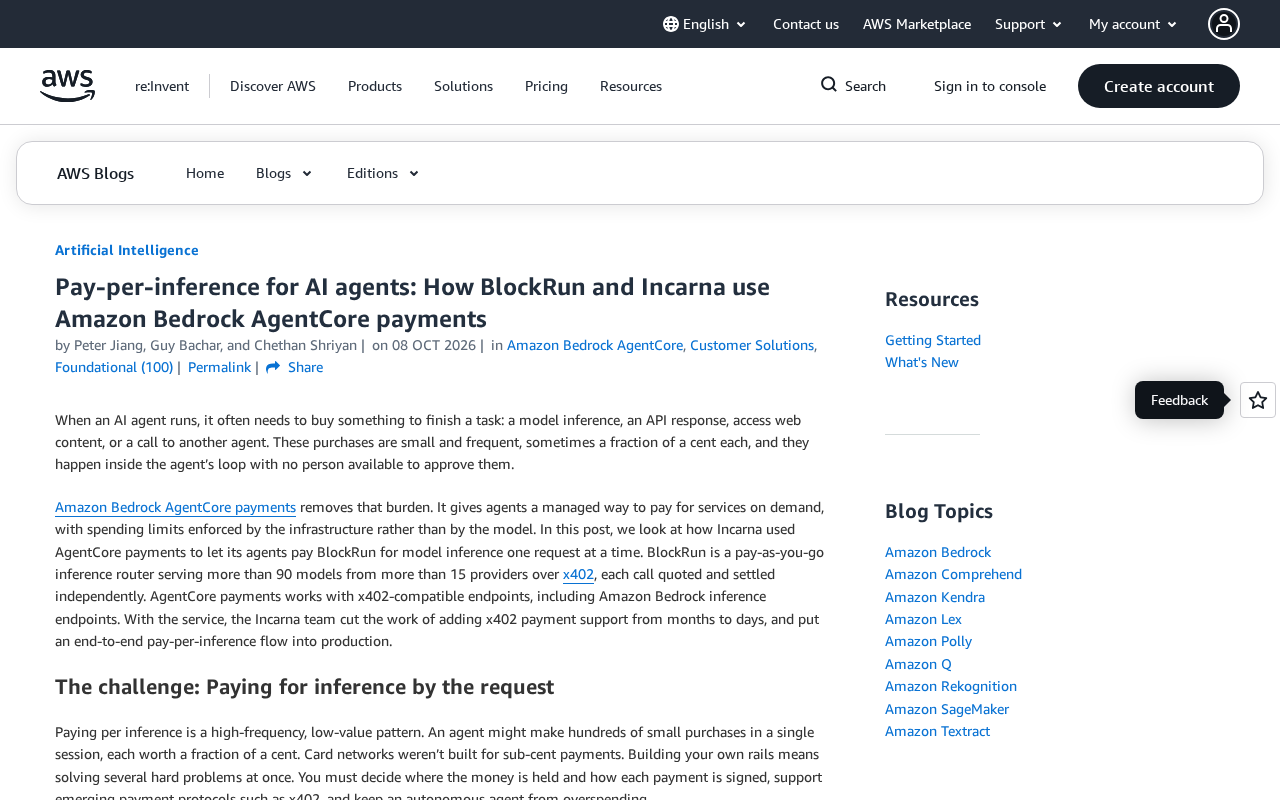Image resolution: width=1280 pixels, height=800 pixels.
Task: Open the Amazon Polly blog topic
Action: pos(928,641)
